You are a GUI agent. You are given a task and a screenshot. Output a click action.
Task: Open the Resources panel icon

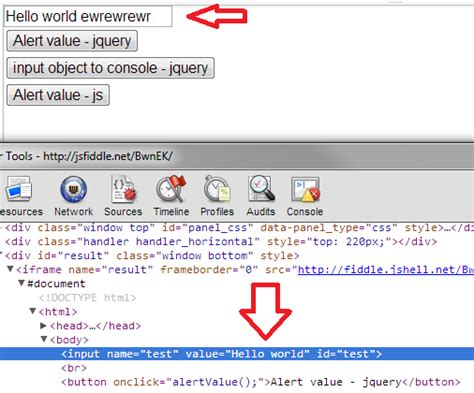18,189
